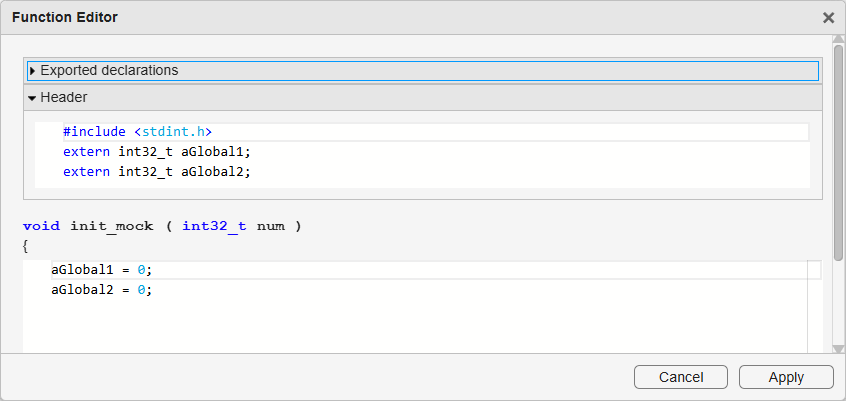Click the 'Function Editor' title text

pyautogui.click(x=65, y=18)
